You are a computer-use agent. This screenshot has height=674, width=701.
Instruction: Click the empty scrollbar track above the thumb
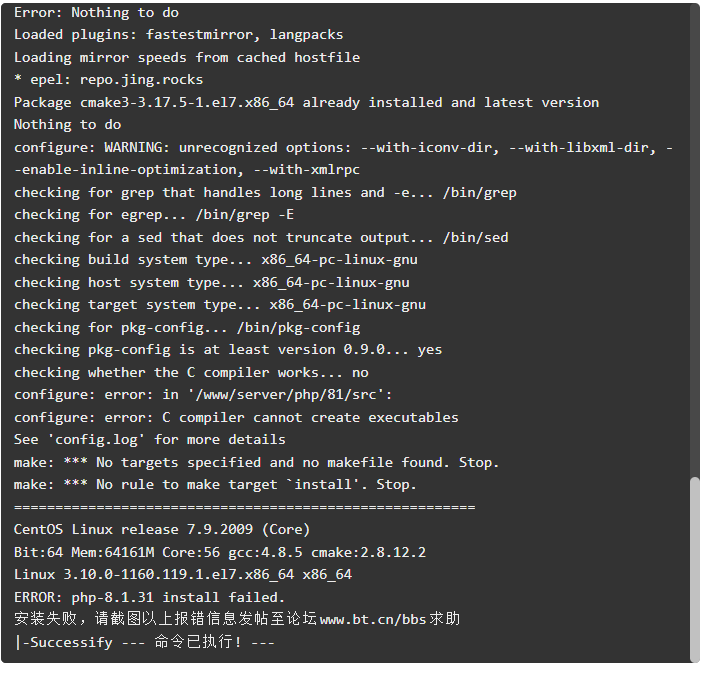(x=694, y=241)
